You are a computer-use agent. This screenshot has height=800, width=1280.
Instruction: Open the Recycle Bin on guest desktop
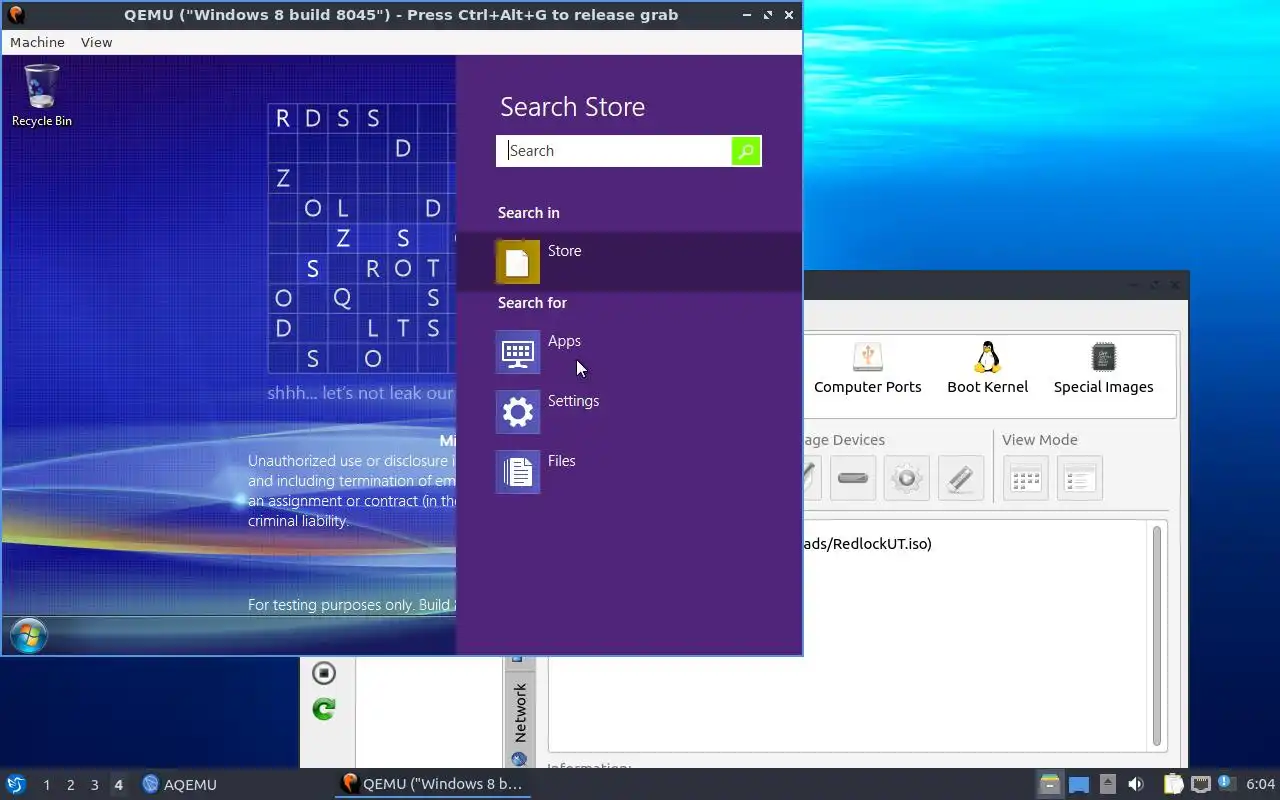[x=42, y=95]
